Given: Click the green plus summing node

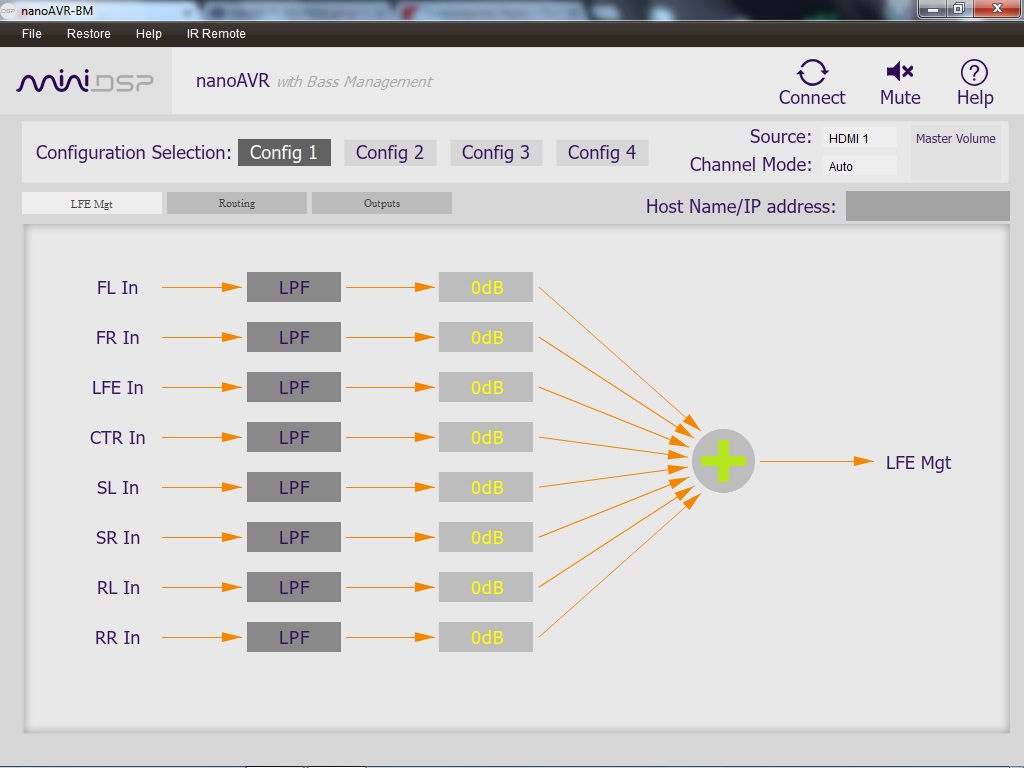Looking at the screenshot, I should 723,461.
